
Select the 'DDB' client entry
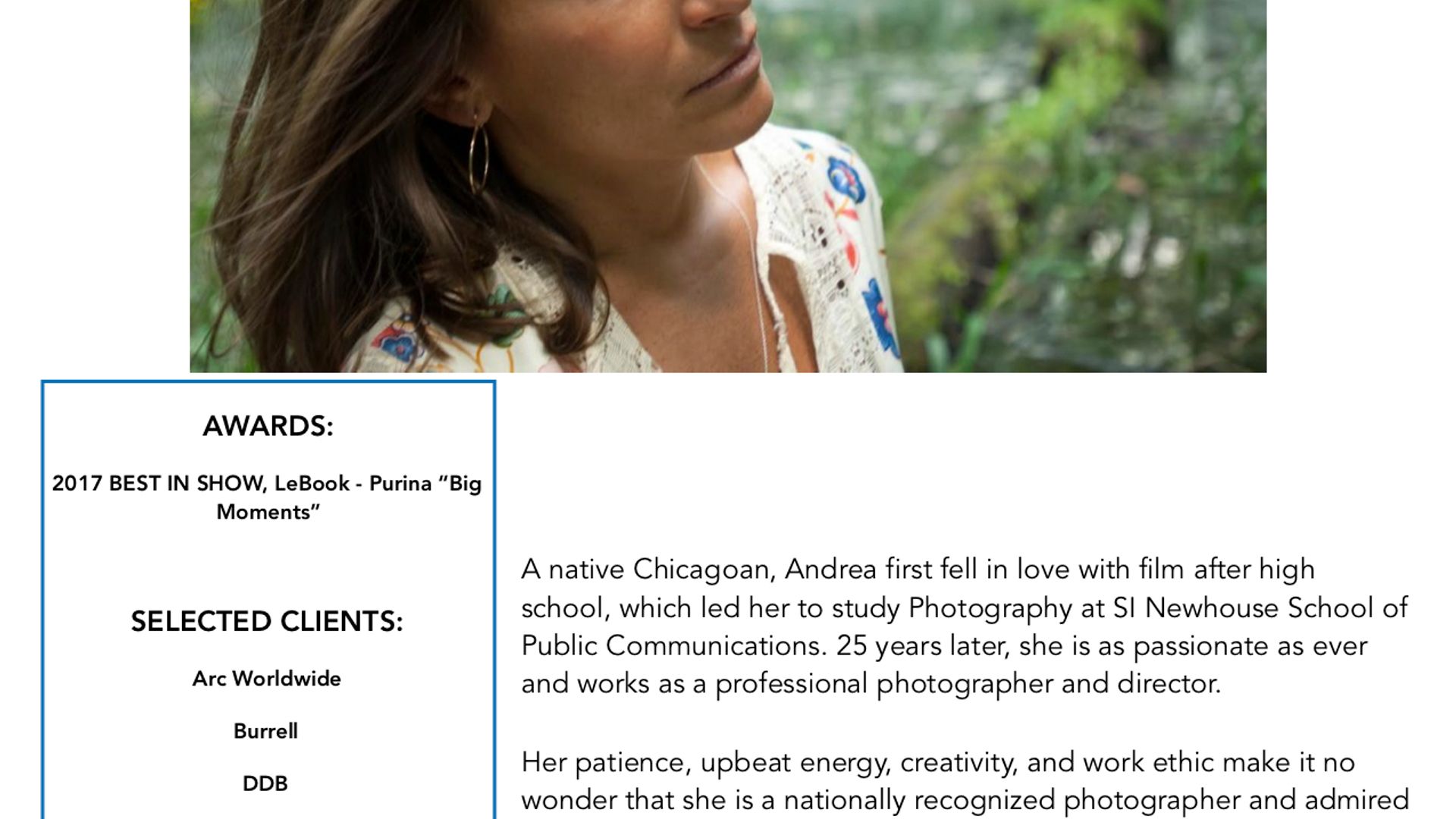pyautogui.click(x=265, y=783)
